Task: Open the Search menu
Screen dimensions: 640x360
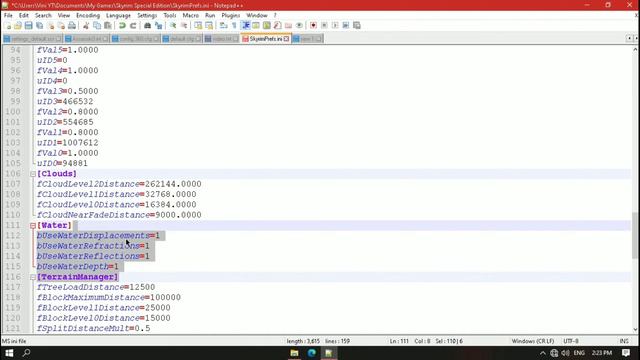Action: click(43, 16)
